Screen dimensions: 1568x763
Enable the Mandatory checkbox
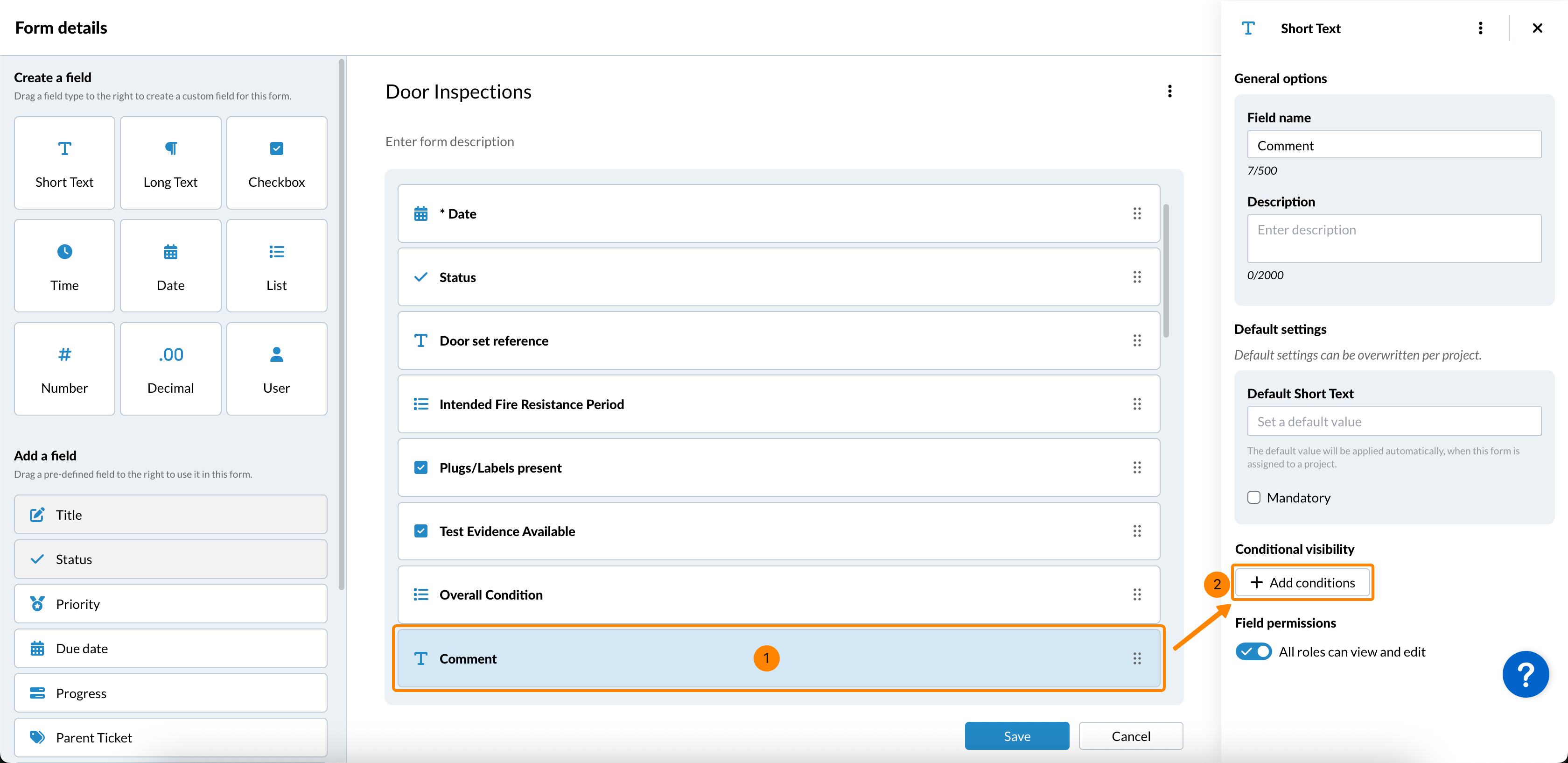coord(1254,497)
